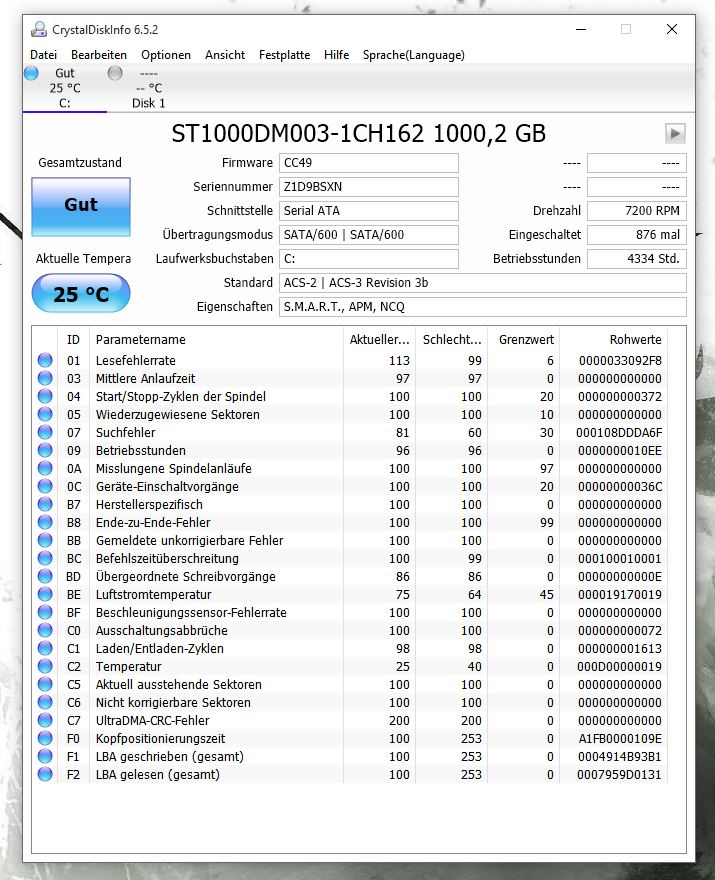Click the status orb for Luftstromtemperatur row
Viewport: 715px width, 880px height.
tap(45, 594)
